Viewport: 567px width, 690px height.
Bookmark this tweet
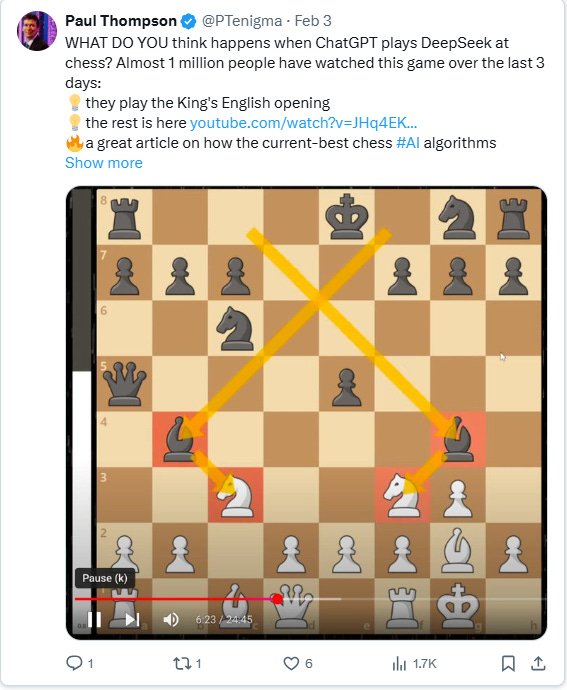(x=508, y=663)
